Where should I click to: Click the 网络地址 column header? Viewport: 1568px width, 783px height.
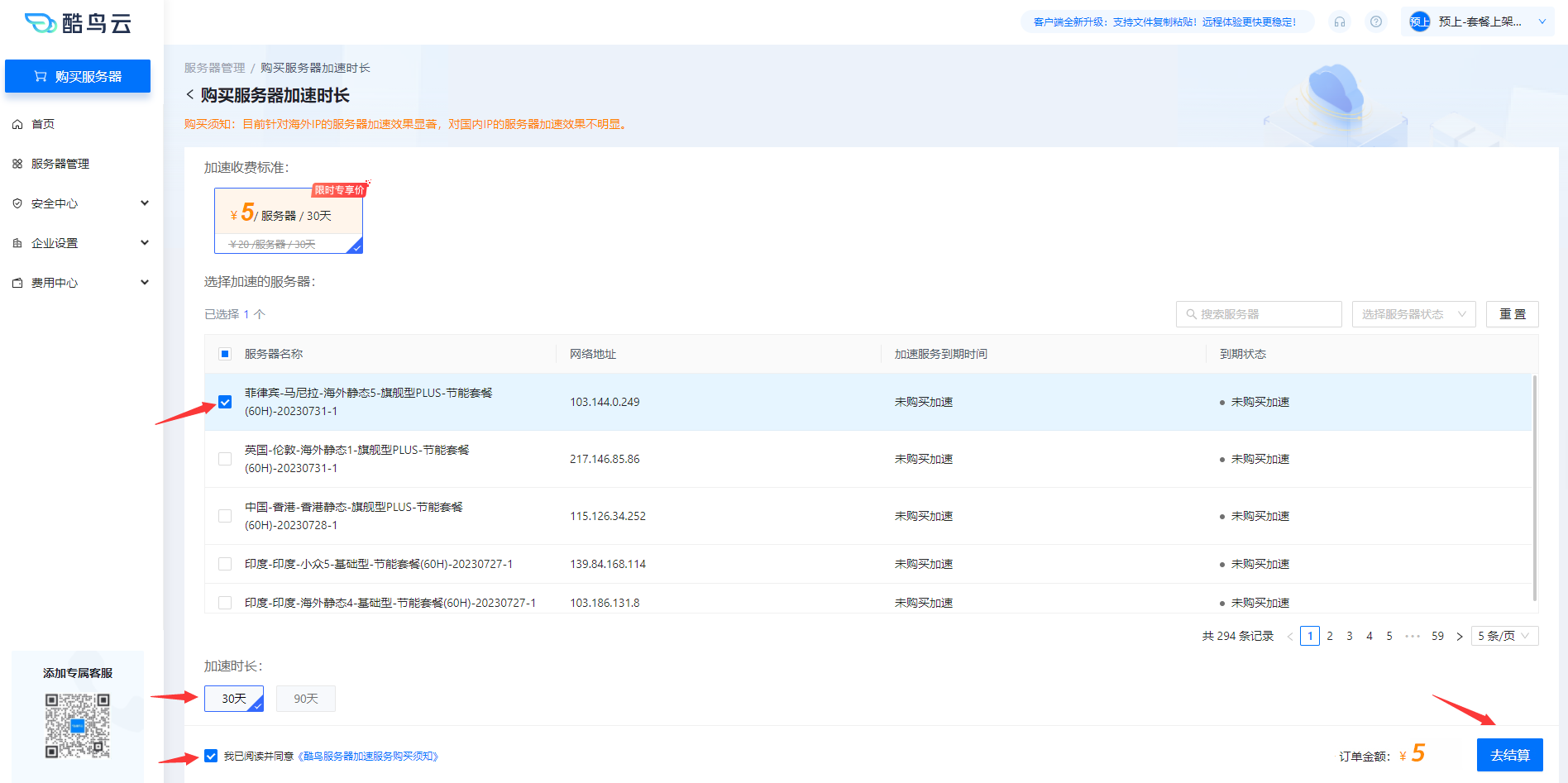tap(593, 354)
